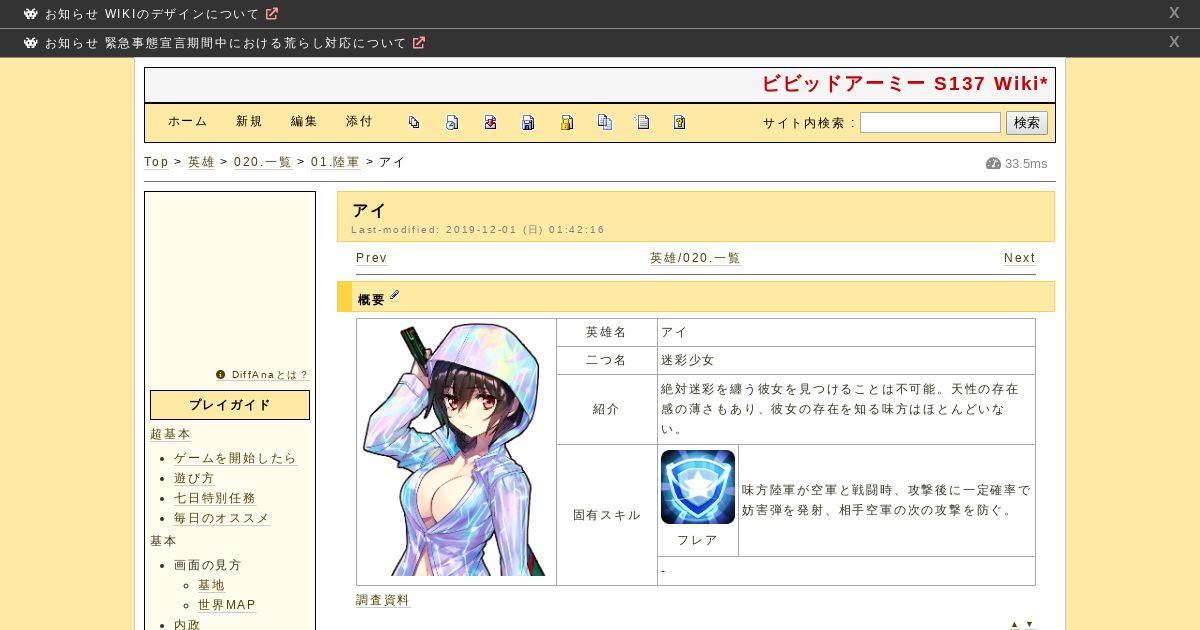Click the 英雄名 table header cell
This screenshot has height=630, width=1200.
pos(607,333)
